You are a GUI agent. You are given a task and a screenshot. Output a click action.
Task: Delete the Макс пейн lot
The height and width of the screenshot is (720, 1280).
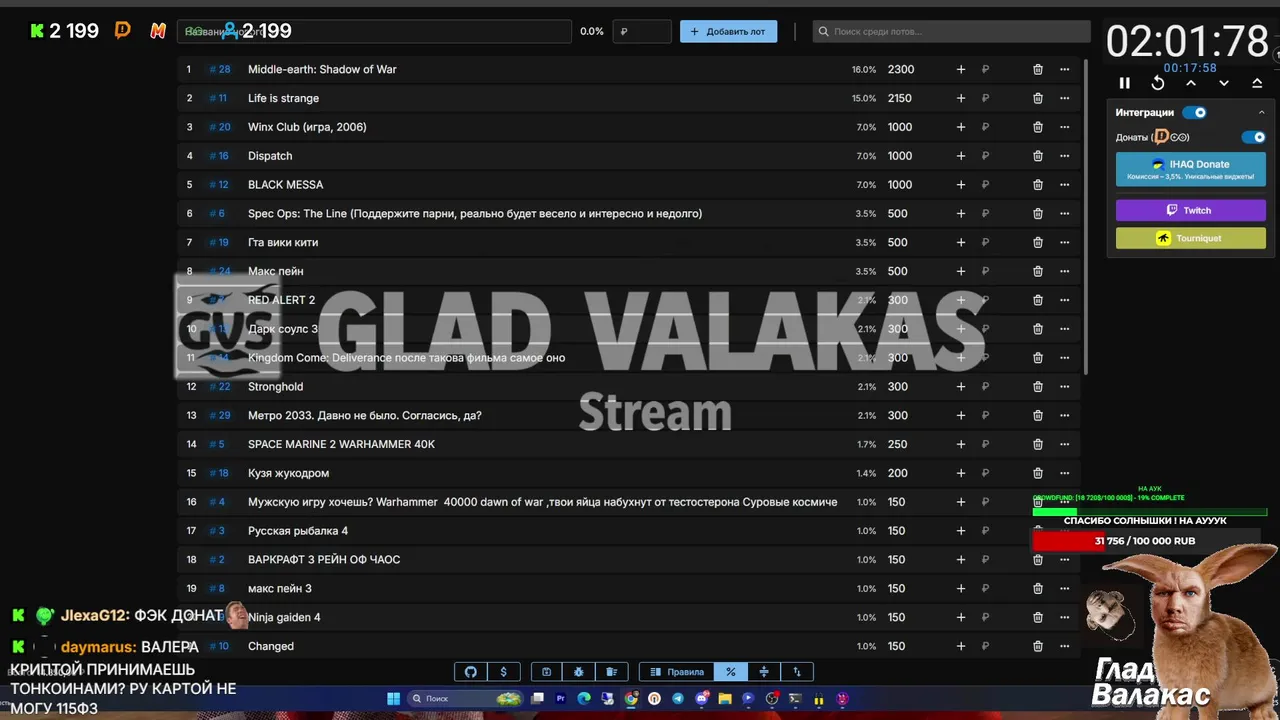(x=1038, y=271)
